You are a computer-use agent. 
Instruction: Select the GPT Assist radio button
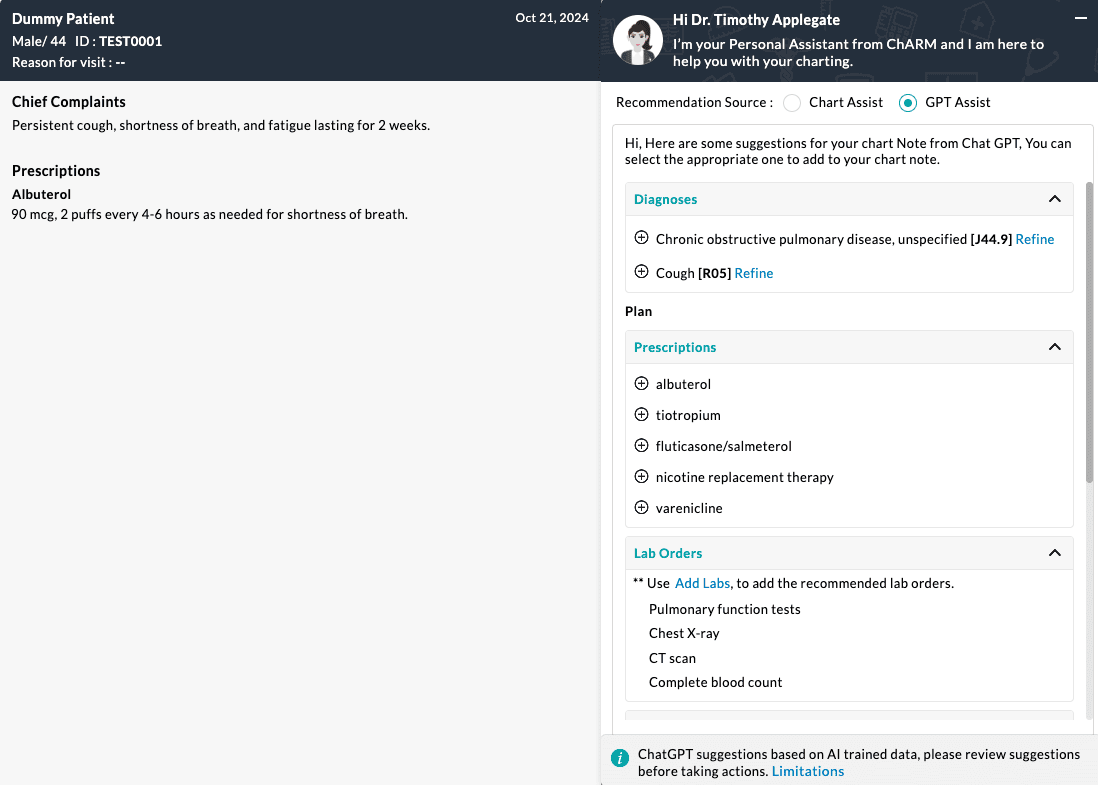(908, 102)
